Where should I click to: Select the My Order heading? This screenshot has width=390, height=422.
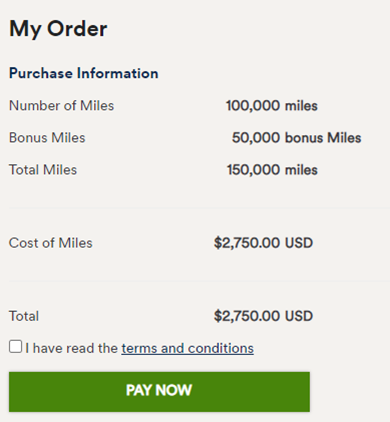coord(58,29)
